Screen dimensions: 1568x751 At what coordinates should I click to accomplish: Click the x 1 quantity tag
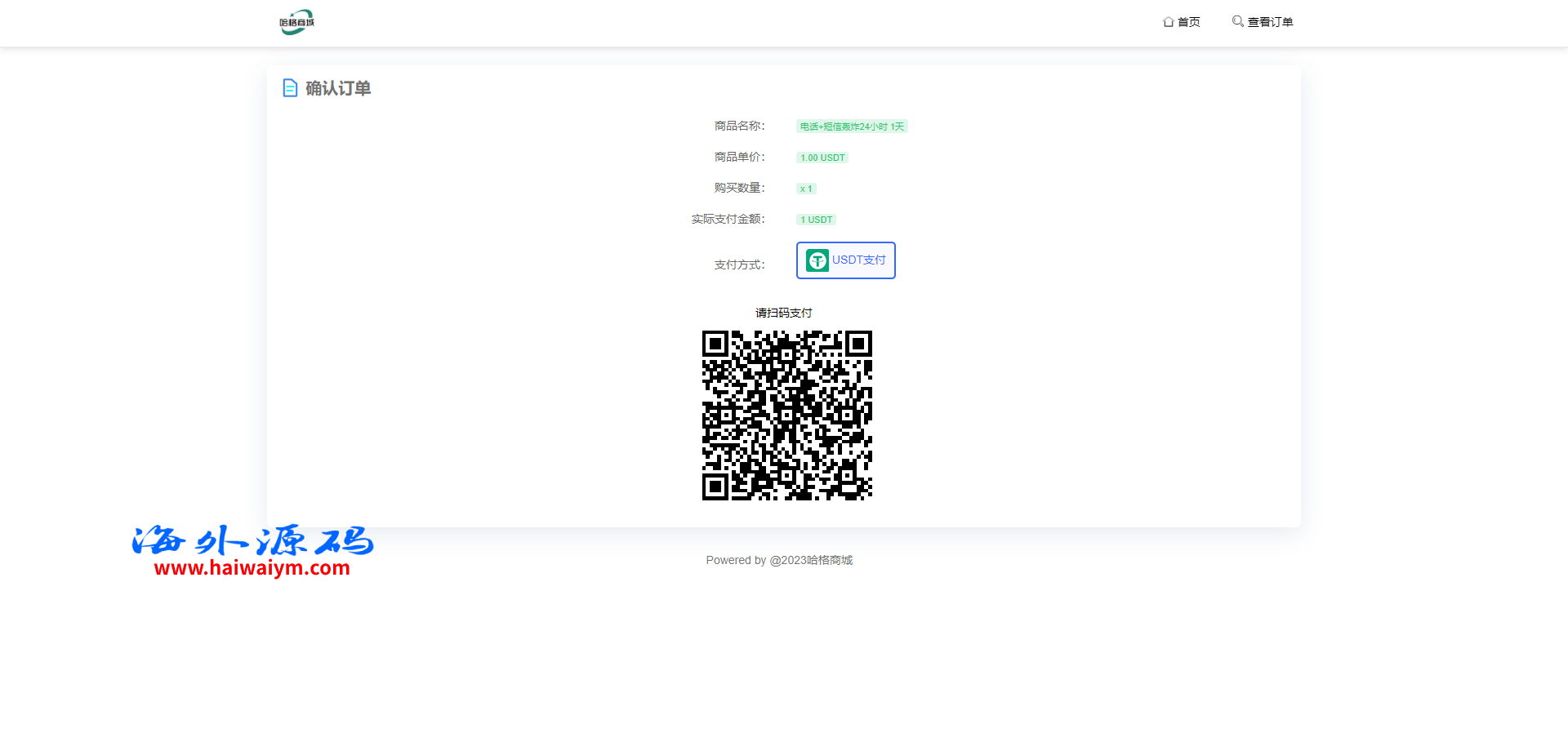[x=806, y=189]
